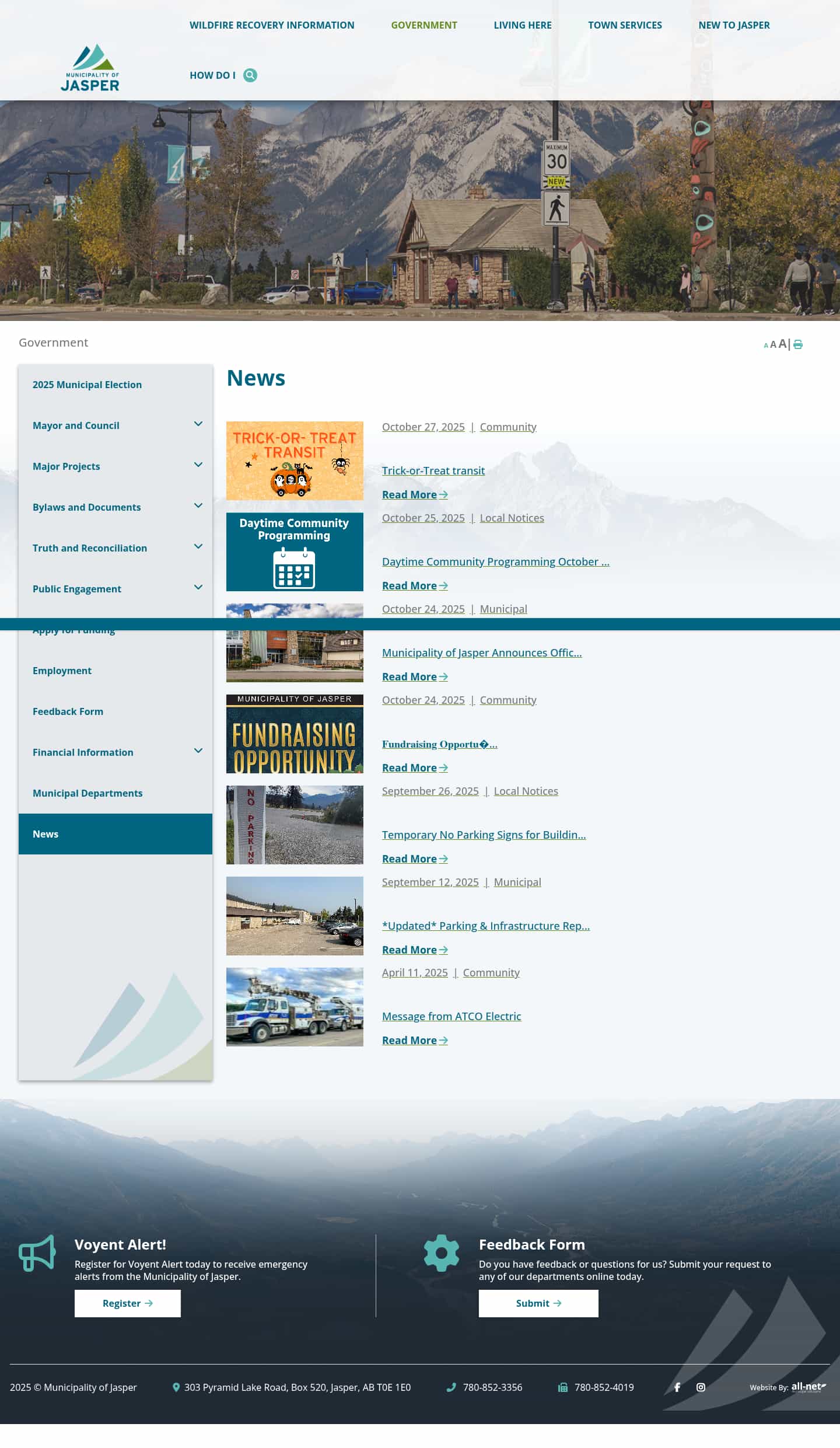
Task: Open the How Do I menu
Action: pyautogui.click(x=212, y=75)
